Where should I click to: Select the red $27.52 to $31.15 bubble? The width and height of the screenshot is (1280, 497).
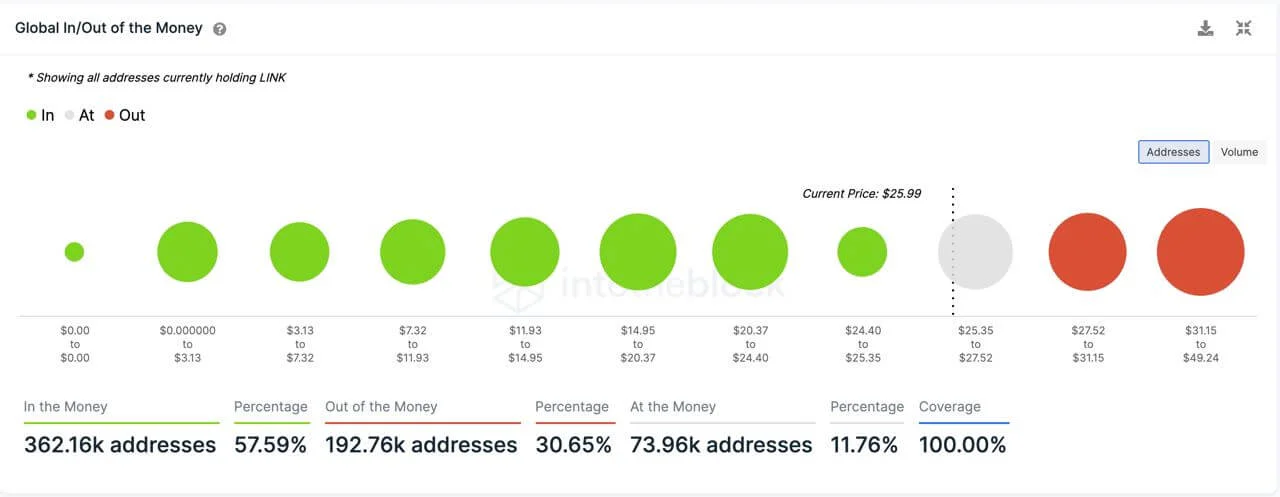(x=1087, y=252)
